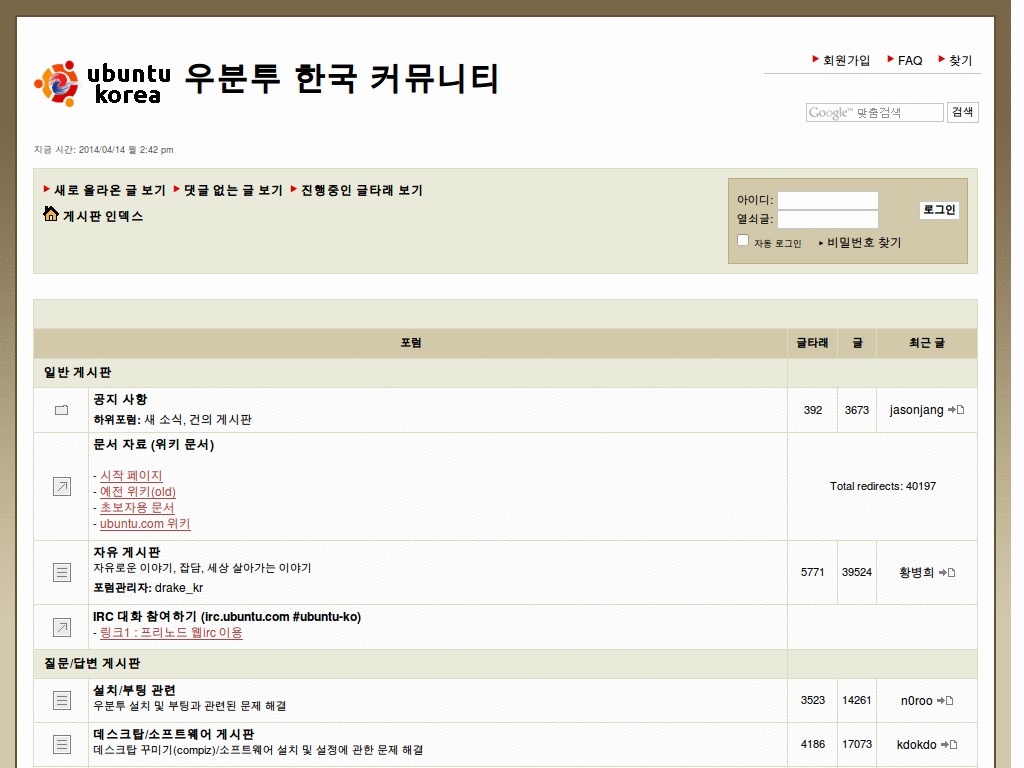Viewport: 1024px width, 768px height.
Task: Open 문서 자료 (위키 문서) title
Action: coord(153,445)
